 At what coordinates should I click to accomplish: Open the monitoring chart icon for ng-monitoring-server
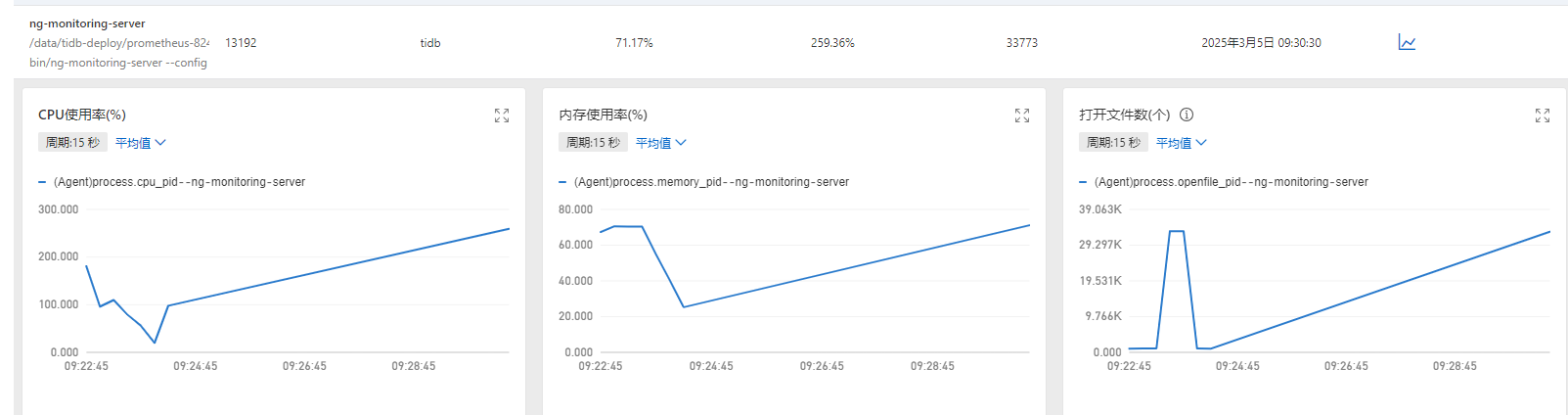1407,42
